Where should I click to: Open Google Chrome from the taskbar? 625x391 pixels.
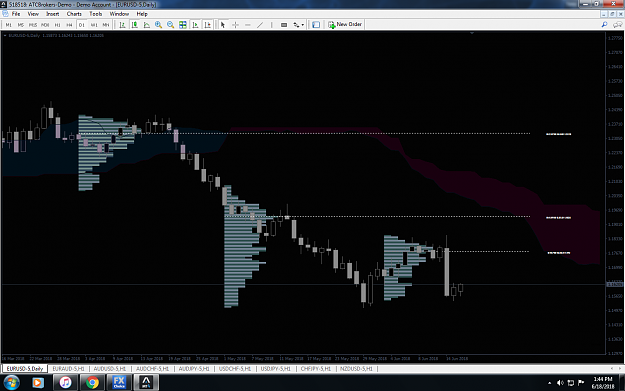92,383
